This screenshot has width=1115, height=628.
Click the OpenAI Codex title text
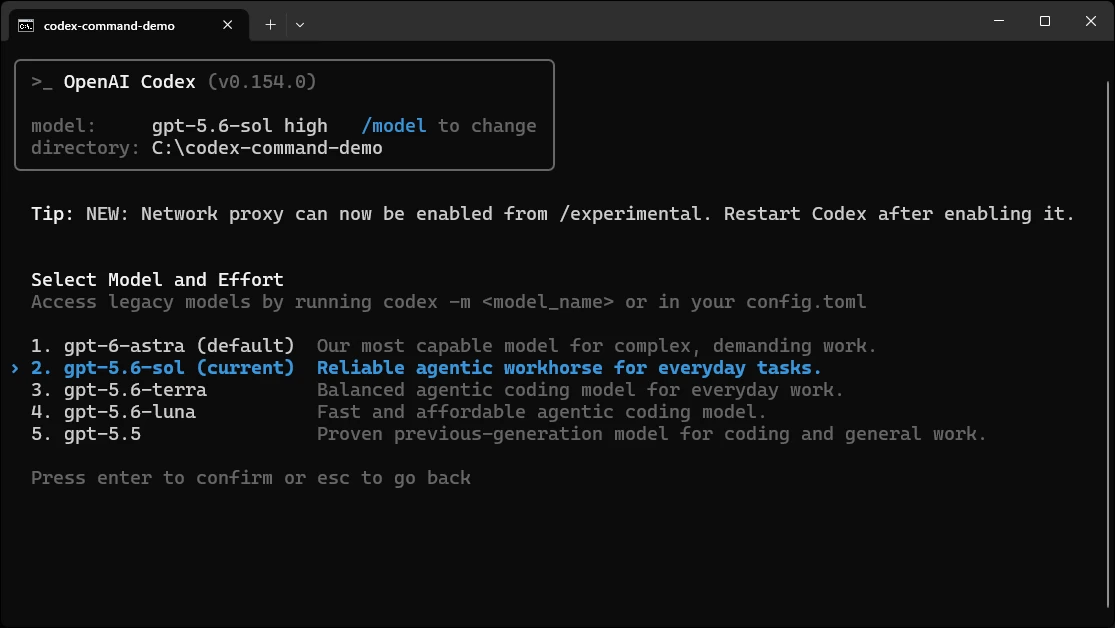[129, 82]
